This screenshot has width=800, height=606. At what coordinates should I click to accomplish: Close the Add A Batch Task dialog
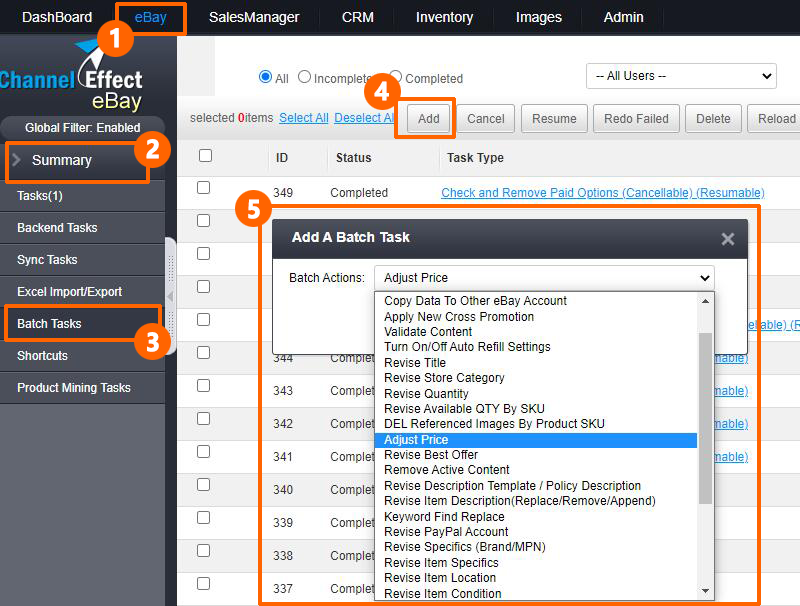coord(728,239)
